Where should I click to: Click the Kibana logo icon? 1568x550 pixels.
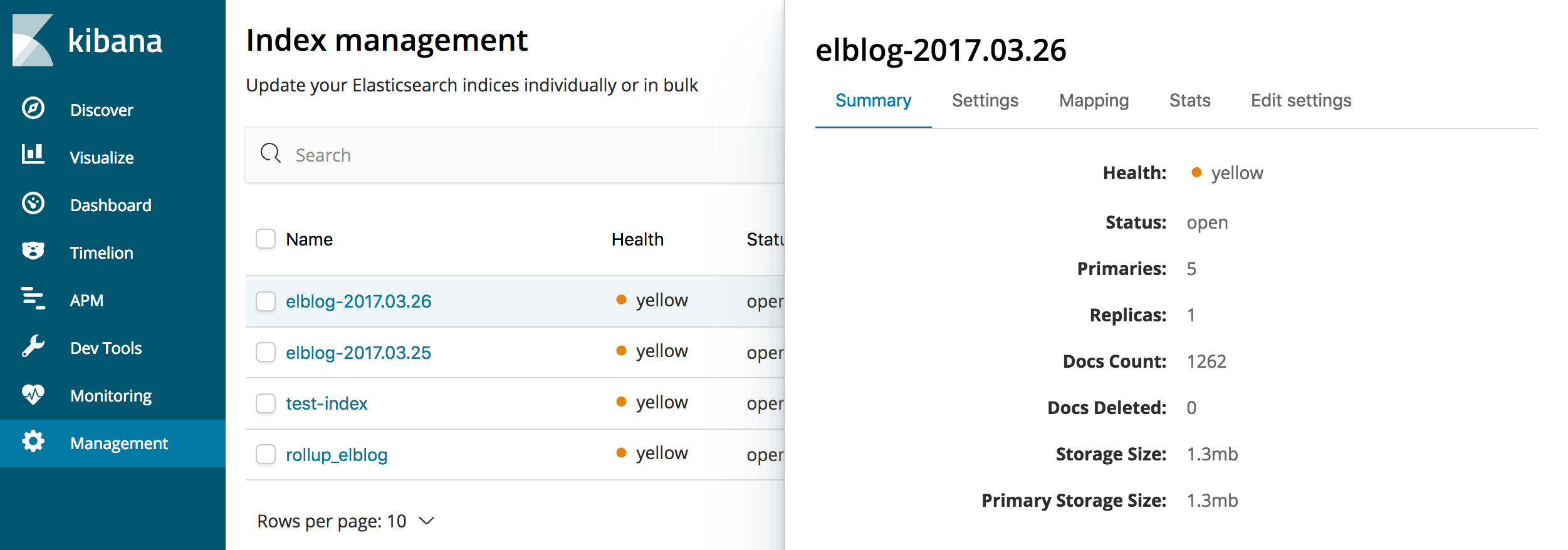(33, 40)
